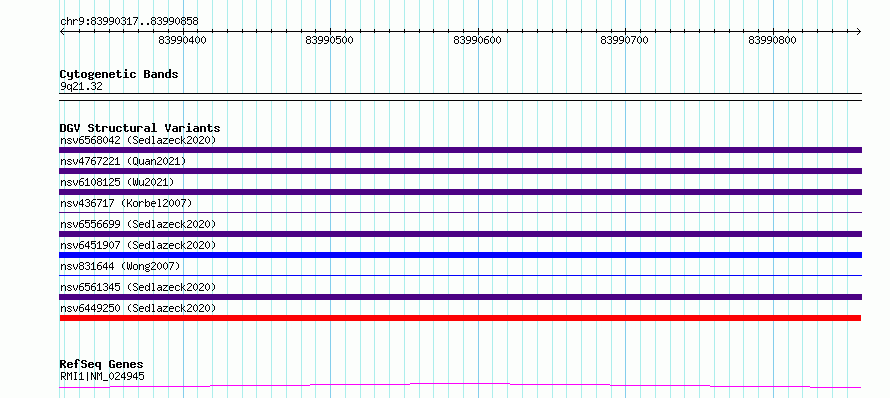Click the 83990800 ruler position
This screenshot has height=398, width=890.
[773, 40]
